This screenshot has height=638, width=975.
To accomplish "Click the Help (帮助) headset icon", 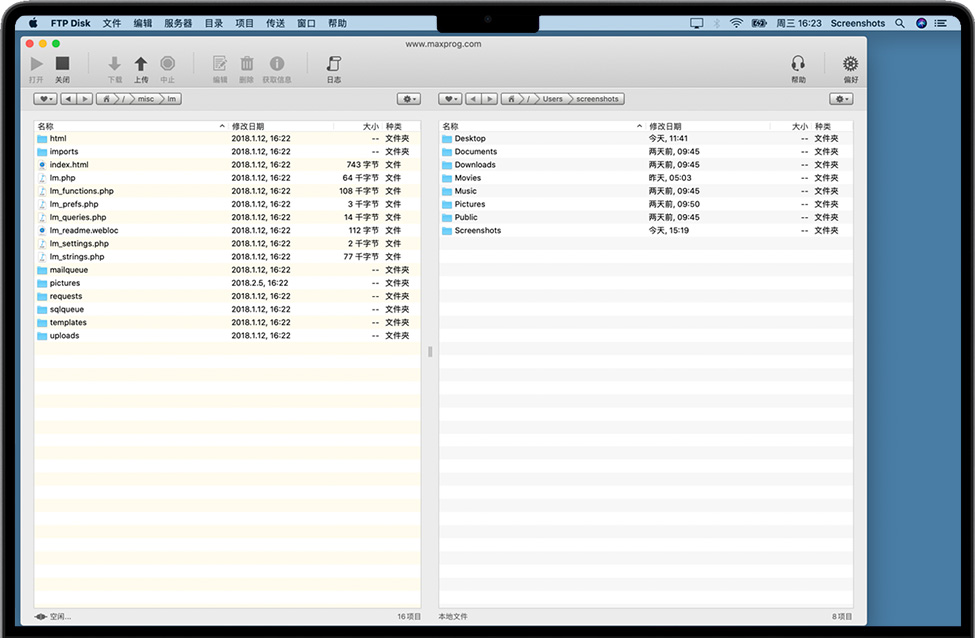I will click(798, 64).
